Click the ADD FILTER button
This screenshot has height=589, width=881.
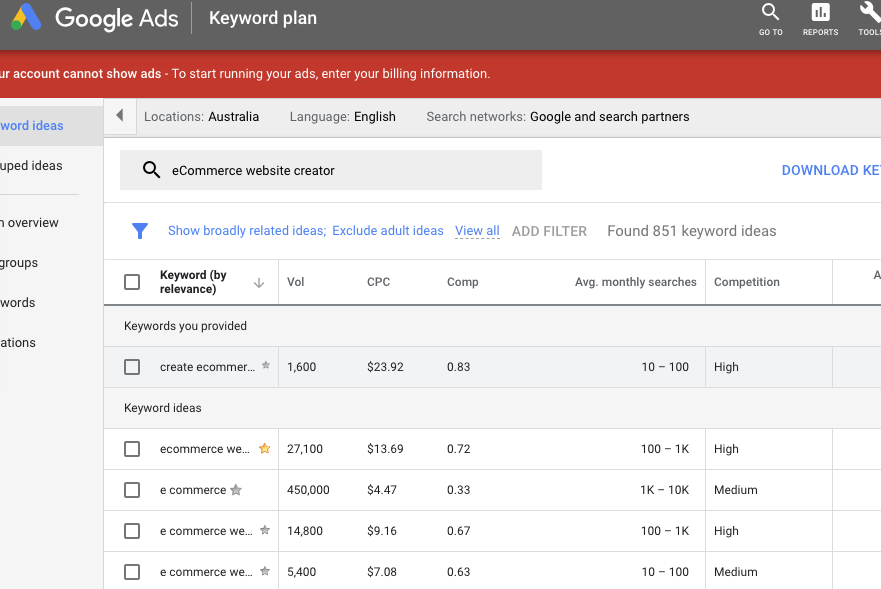tap(549, 231)
